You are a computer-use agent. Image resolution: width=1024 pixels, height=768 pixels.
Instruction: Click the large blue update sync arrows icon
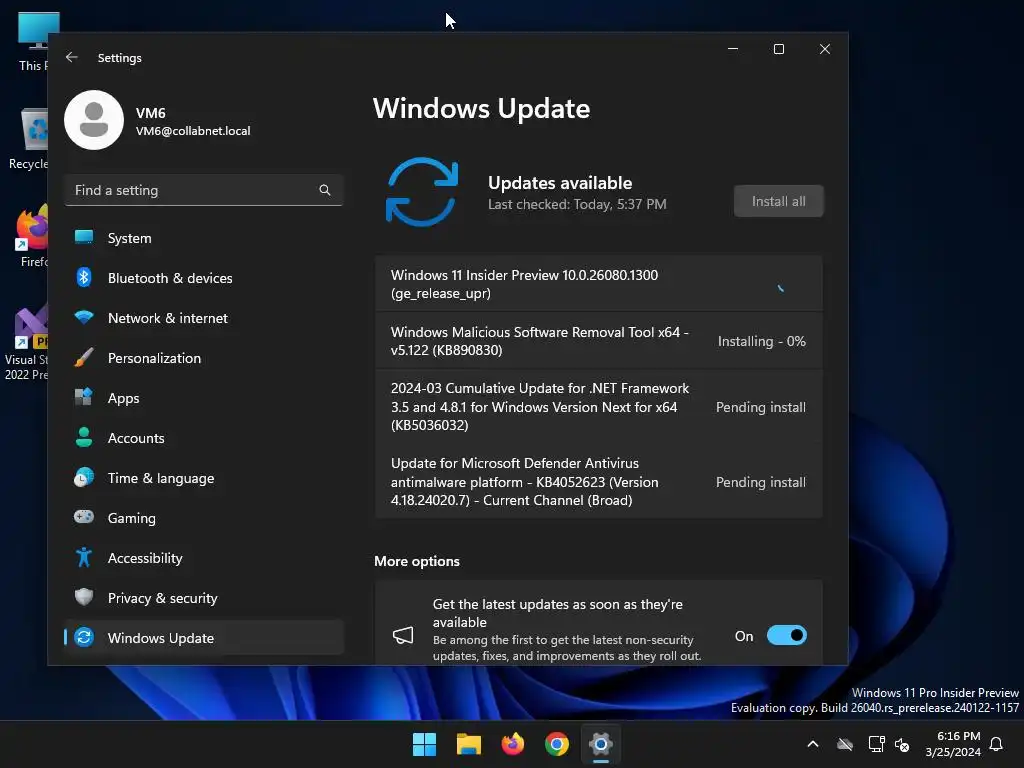tap(422, 192)
